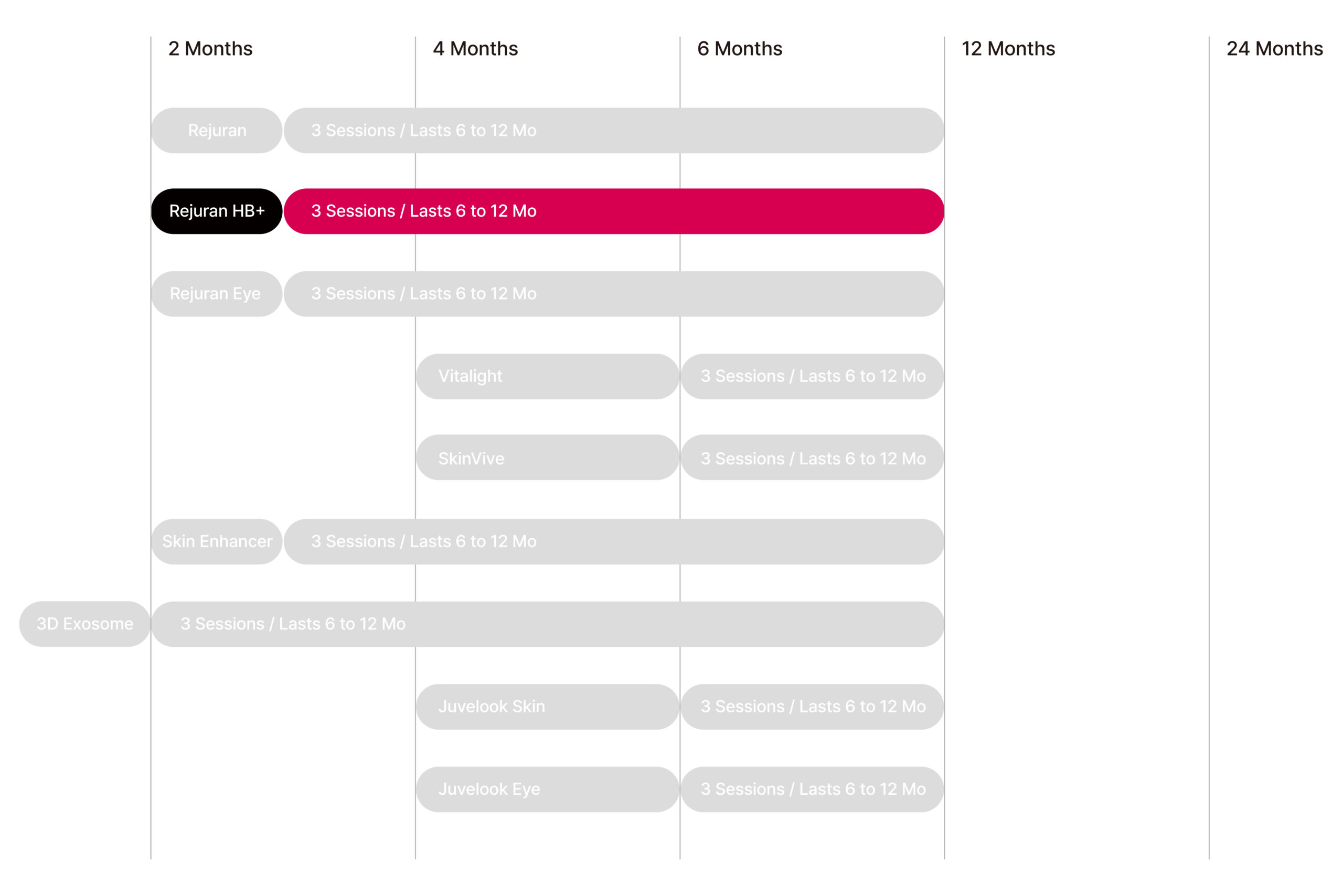Select the 6 Months column header

coord(740,49)
